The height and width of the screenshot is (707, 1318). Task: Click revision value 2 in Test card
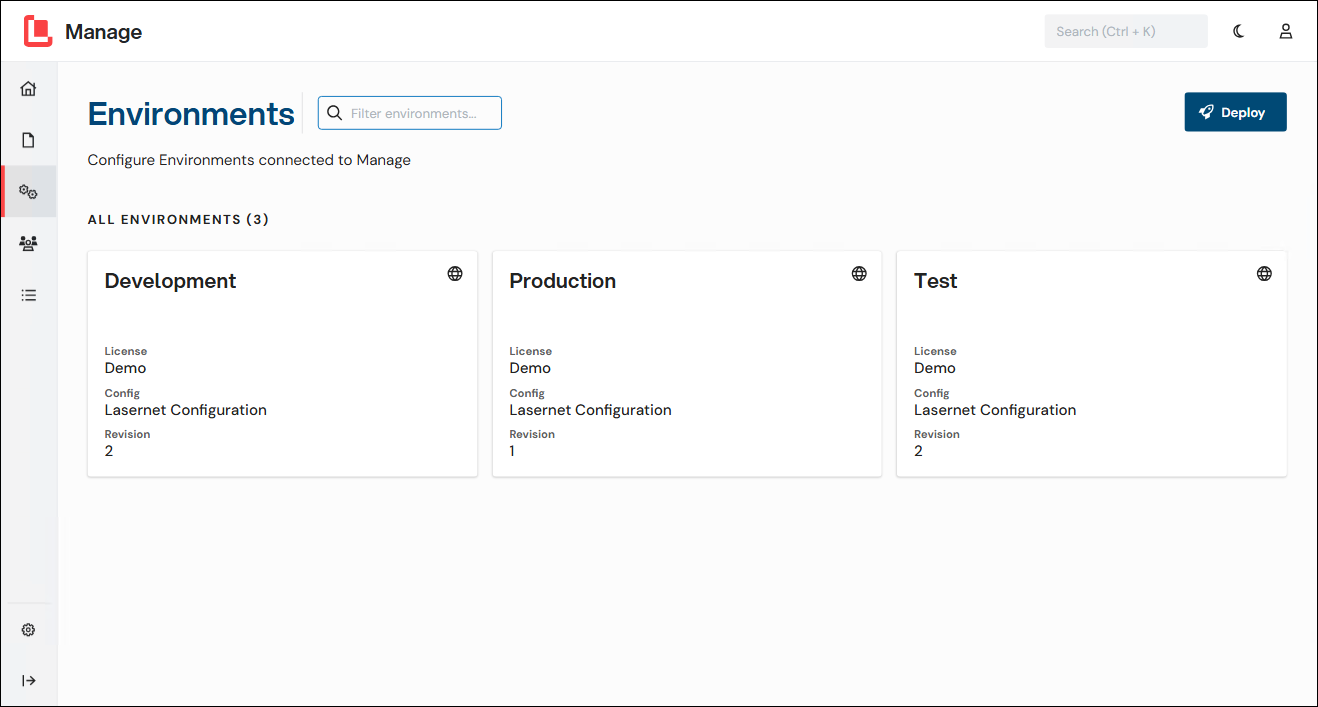pos(918,451)
